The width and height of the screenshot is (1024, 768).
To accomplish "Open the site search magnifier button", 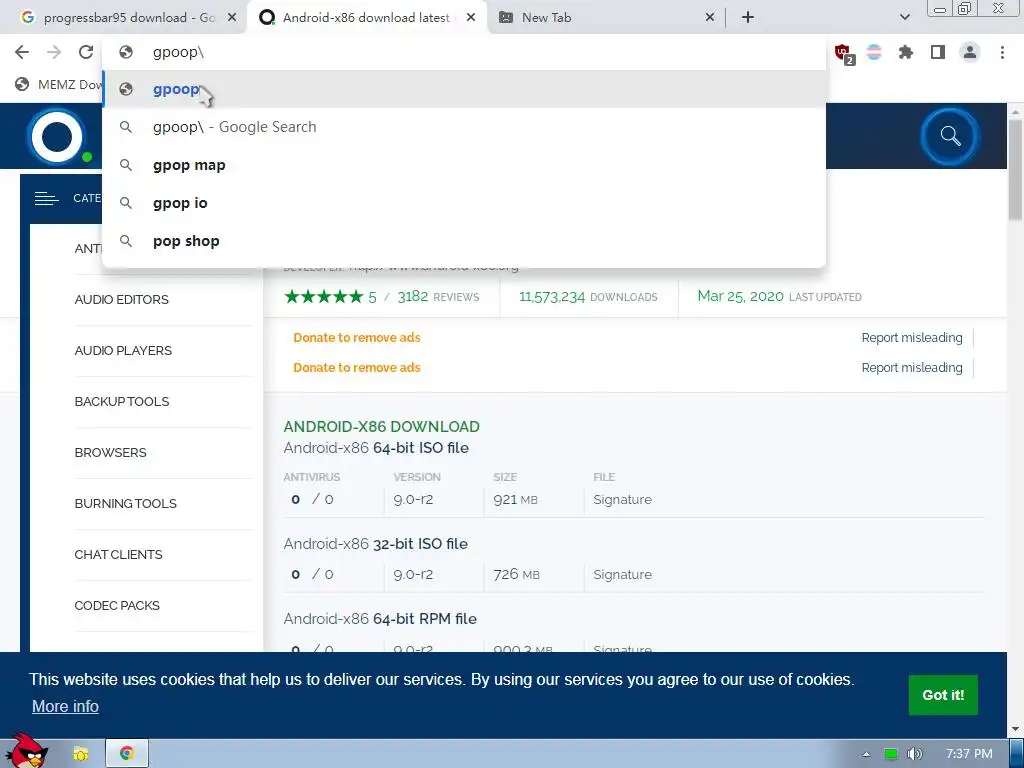I will (950, 136).
